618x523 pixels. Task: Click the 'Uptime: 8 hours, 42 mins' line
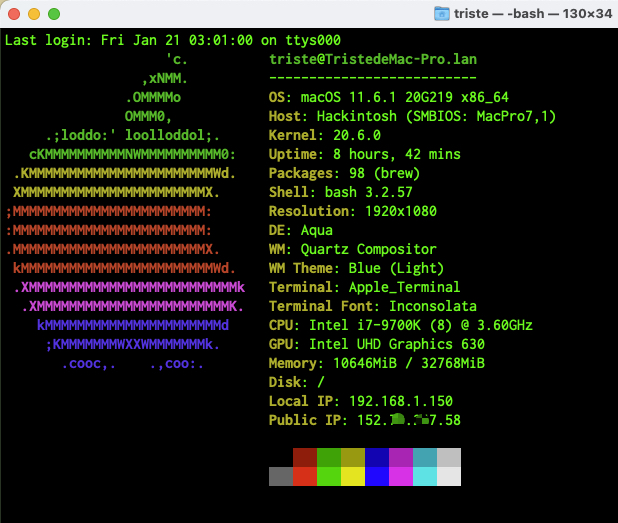(x=365, y=154)
